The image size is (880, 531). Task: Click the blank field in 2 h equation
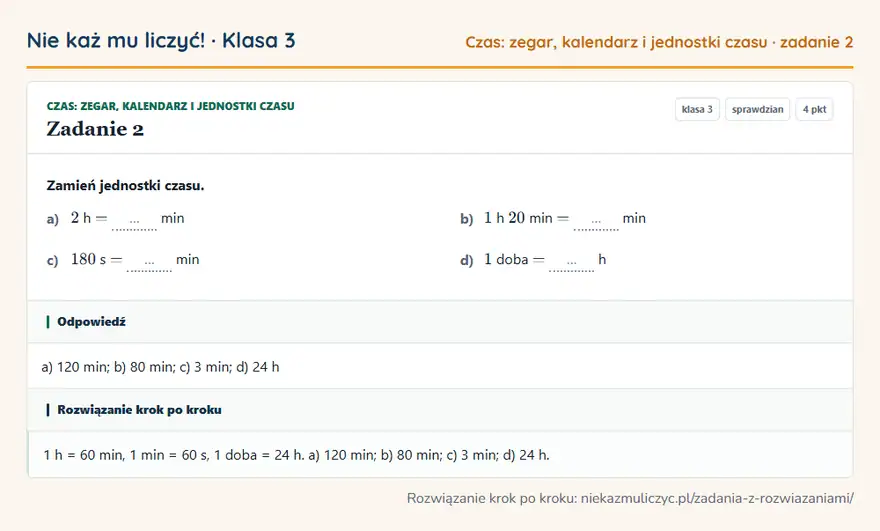click(134, 220)
